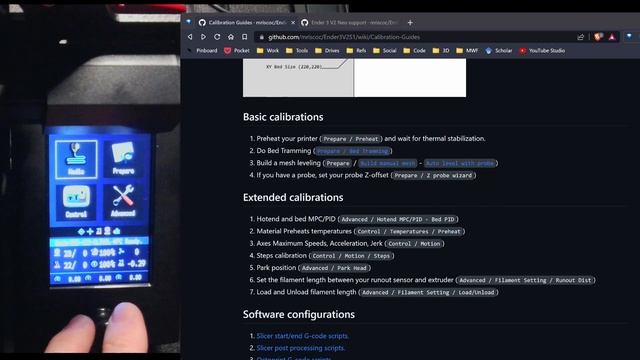Open the MWF bookmarks folder

tap(467, 51)
